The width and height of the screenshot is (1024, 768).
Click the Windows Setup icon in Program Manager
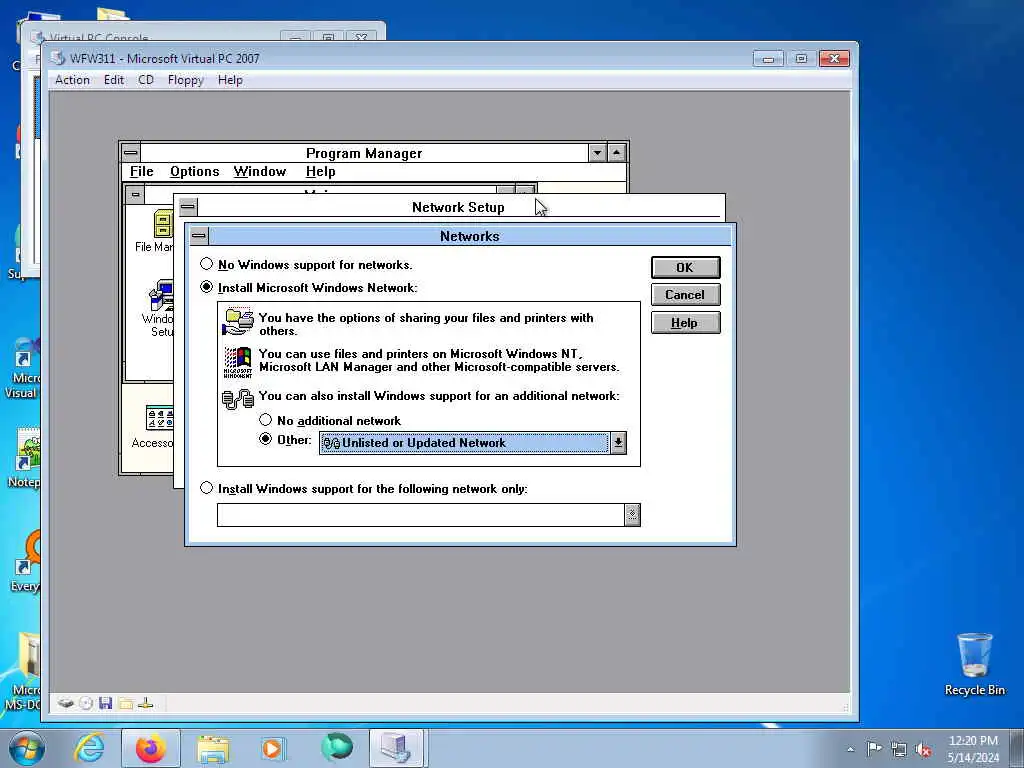click(x=161, y=295)
